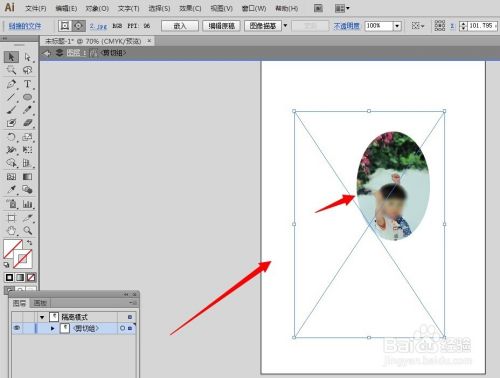Open 文件(F) menu

tap(36, 8)
